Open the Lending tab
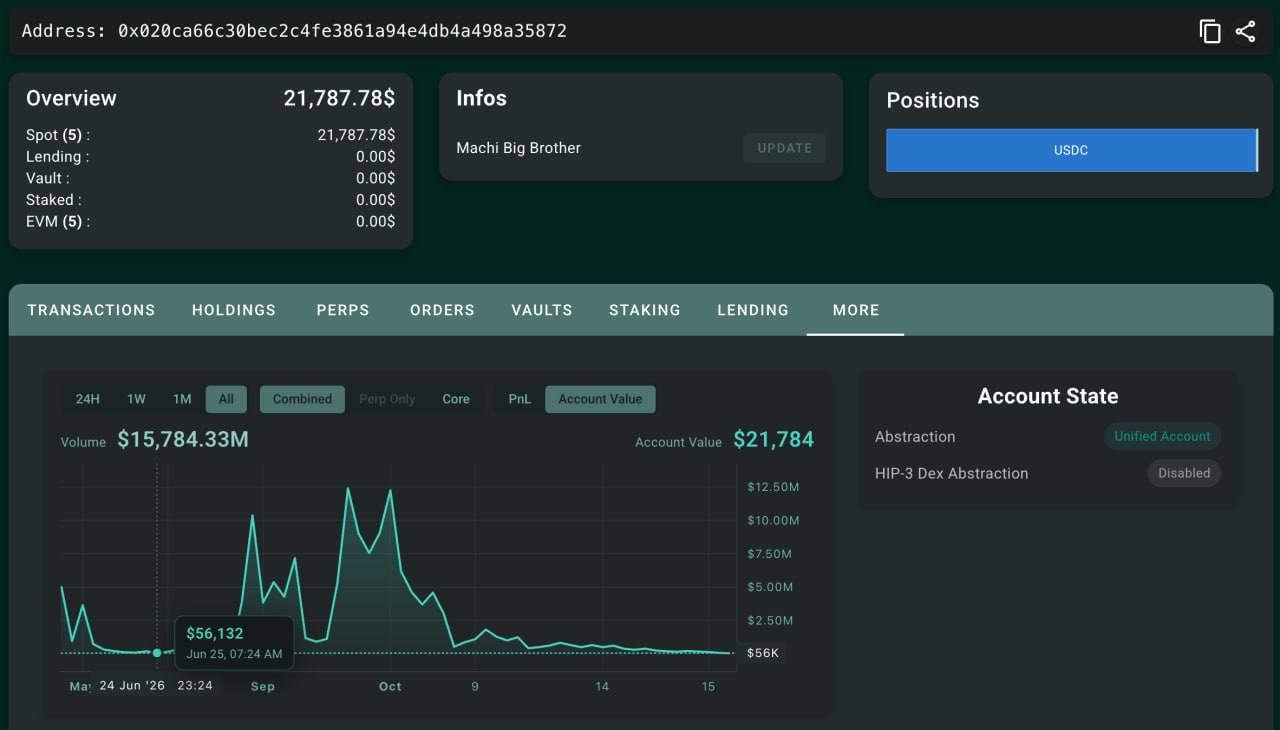The width and height of the screenshot is (1280, 730). [753, 310]
